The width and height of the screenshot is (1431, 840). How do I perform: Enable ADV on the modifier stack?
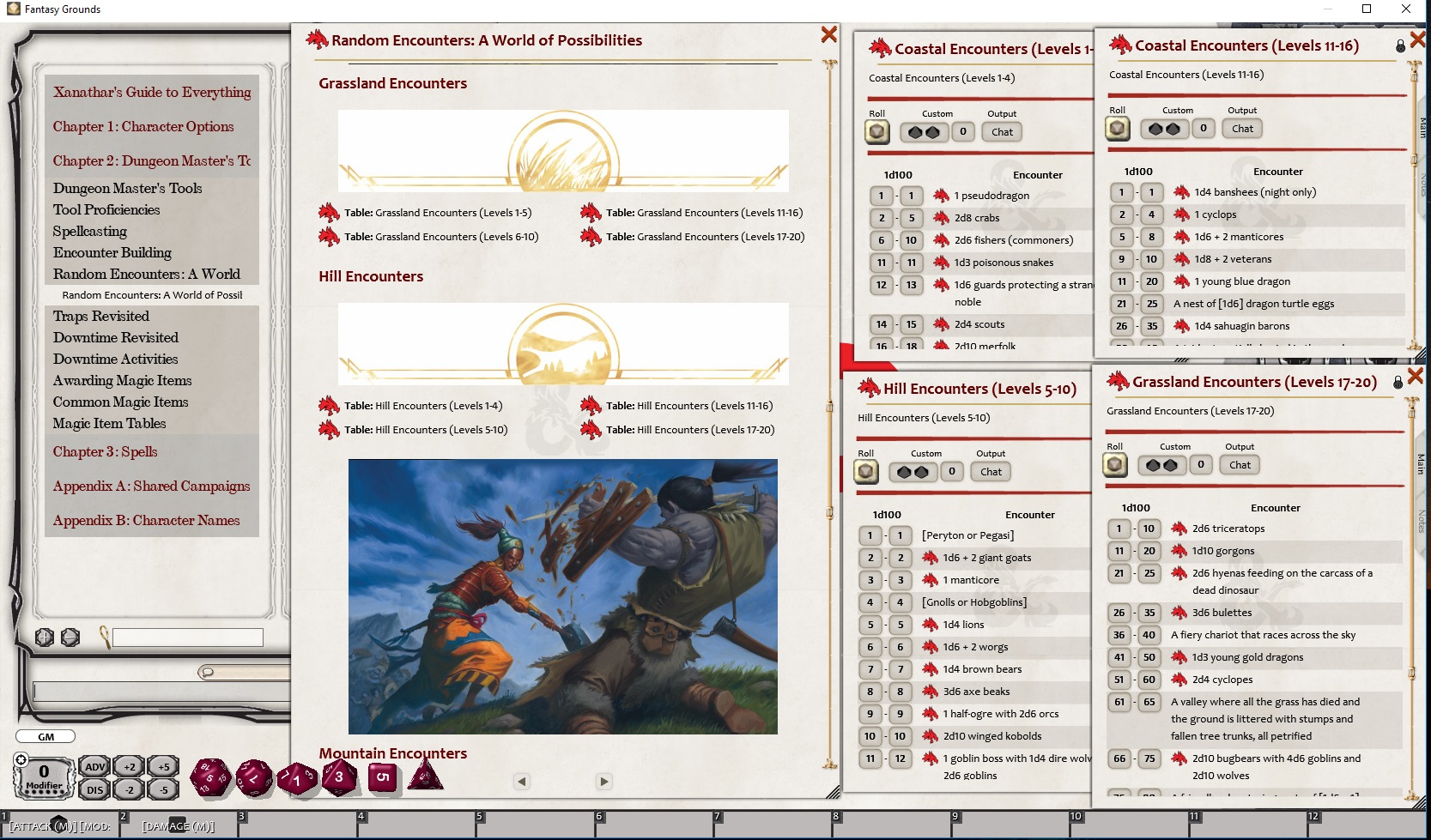click(94, 767)
